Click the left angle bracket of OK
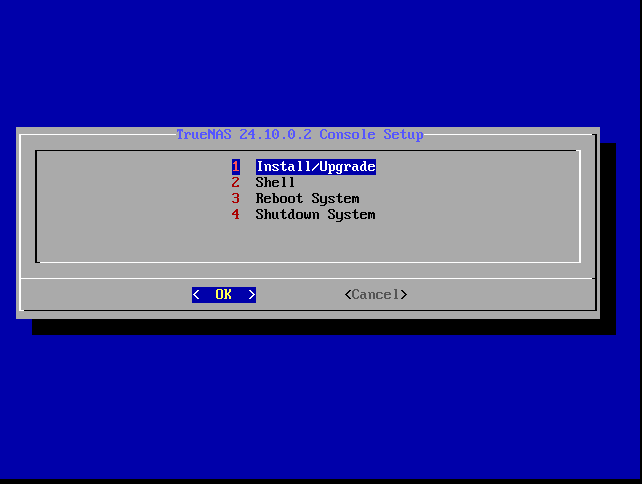The width and height of the screenshot is (642, 484). [196, 295]
